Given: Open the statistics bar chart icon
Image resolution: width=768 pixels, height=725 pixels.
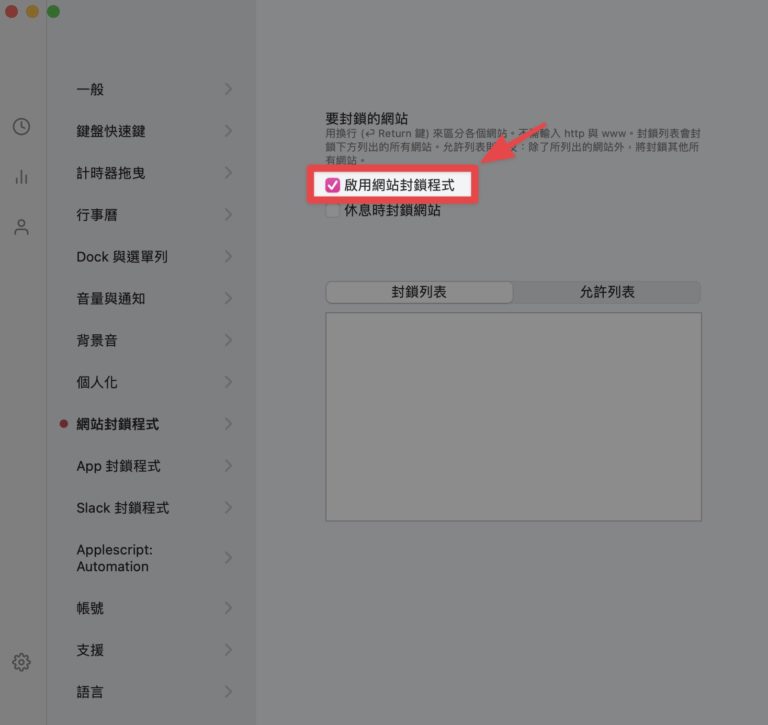Looking at the screenshot, I should (21, 177).
